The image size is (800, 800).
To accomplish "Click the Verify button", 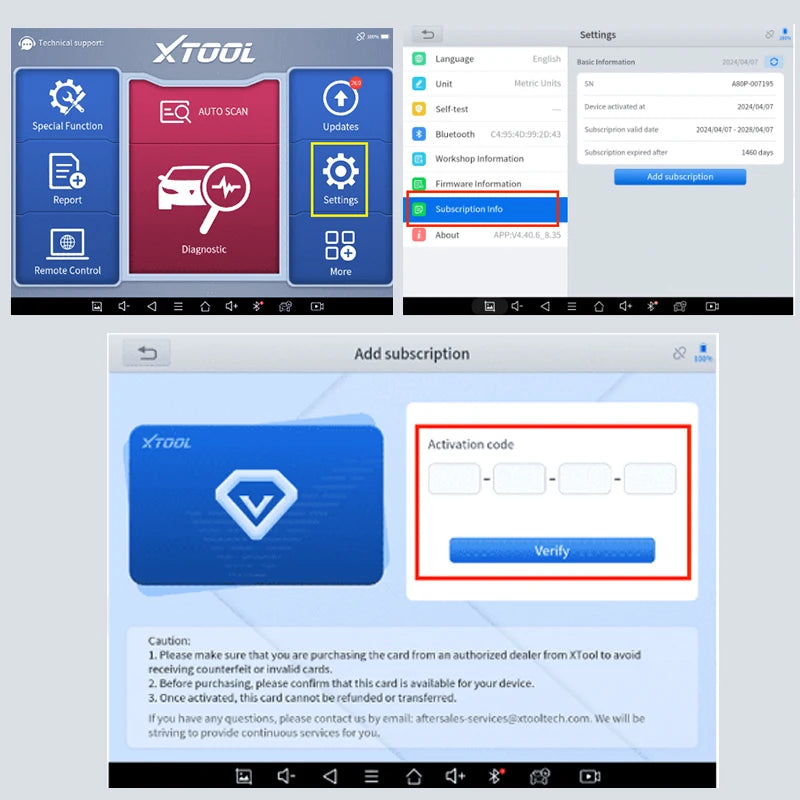I will (552, 550).
